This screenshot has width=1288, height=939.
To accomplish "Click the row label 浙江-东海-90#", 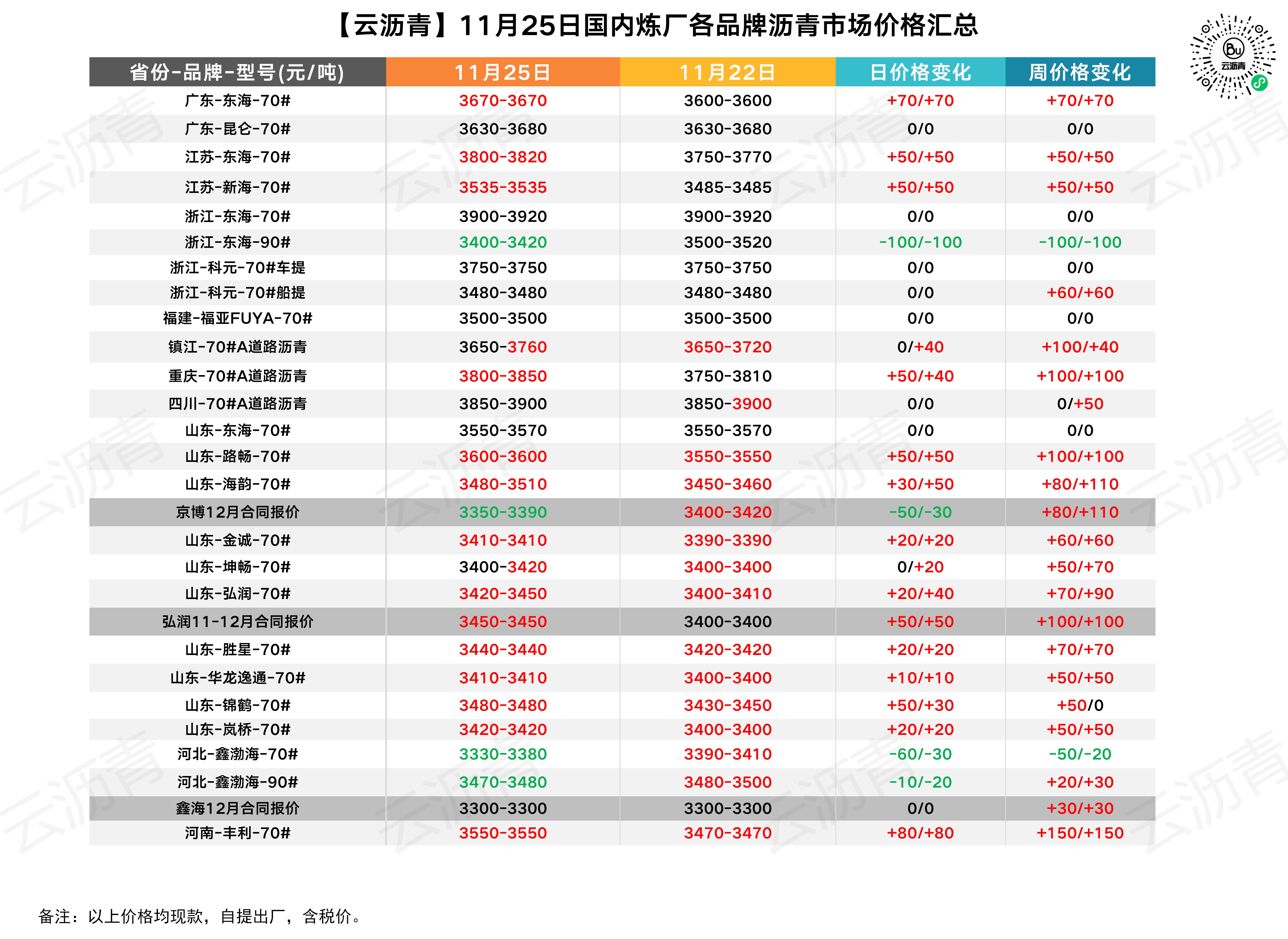I will coord(237,242).
